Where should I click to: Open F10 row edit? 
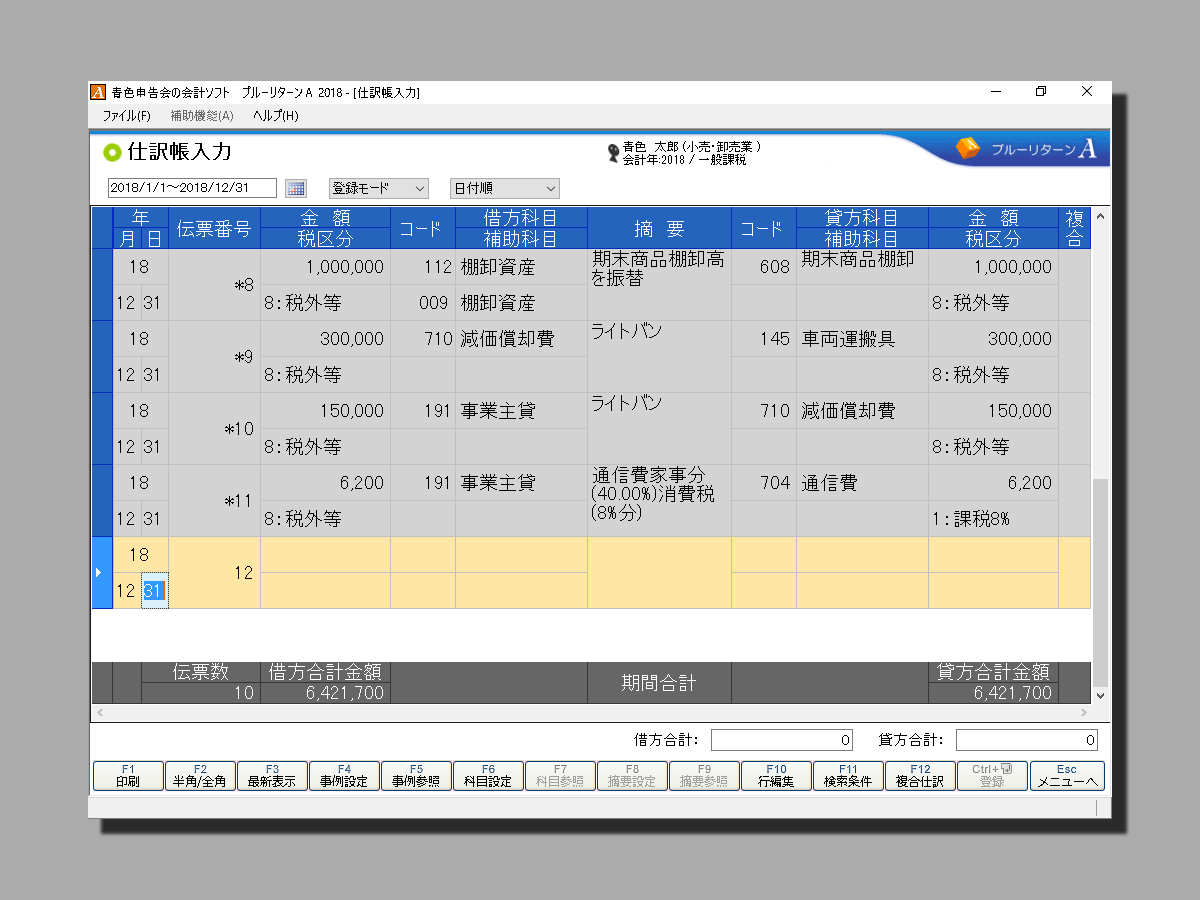coord(776,776)
